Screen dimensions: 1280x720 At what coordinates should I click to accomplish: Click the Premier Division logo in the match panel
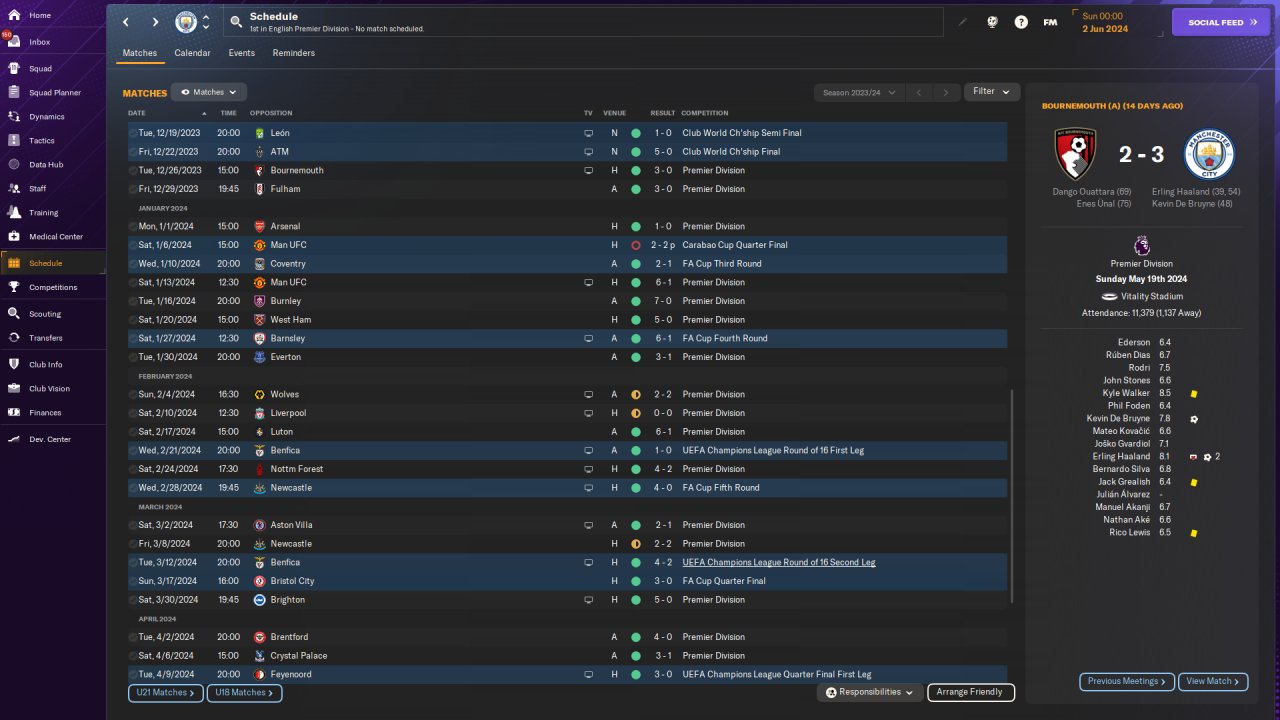1141,244
